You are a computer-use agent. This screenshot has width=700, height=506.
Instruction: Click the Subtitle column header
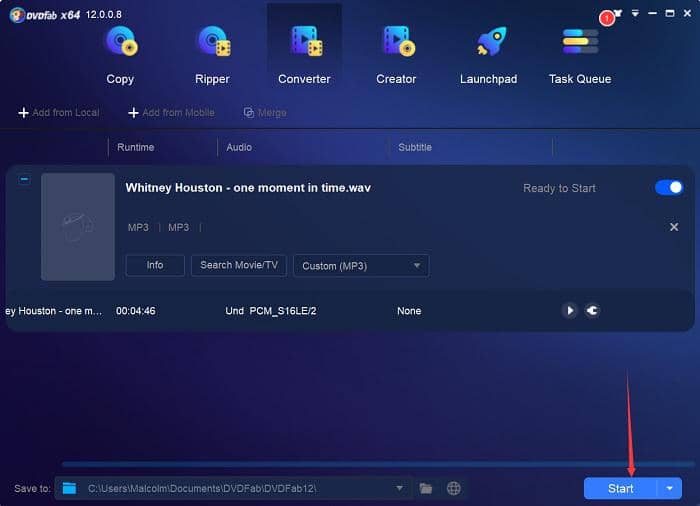point(415,147)
